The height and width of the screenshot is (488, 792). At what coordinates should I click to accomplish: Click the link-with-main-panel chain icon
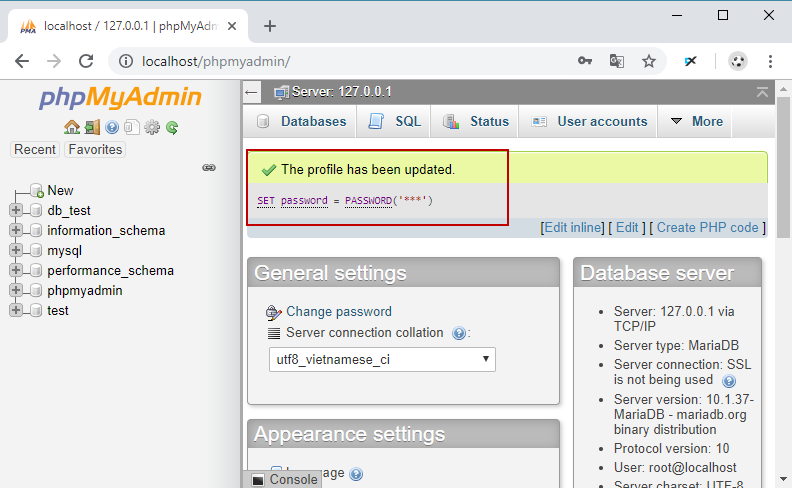(209, 167)
